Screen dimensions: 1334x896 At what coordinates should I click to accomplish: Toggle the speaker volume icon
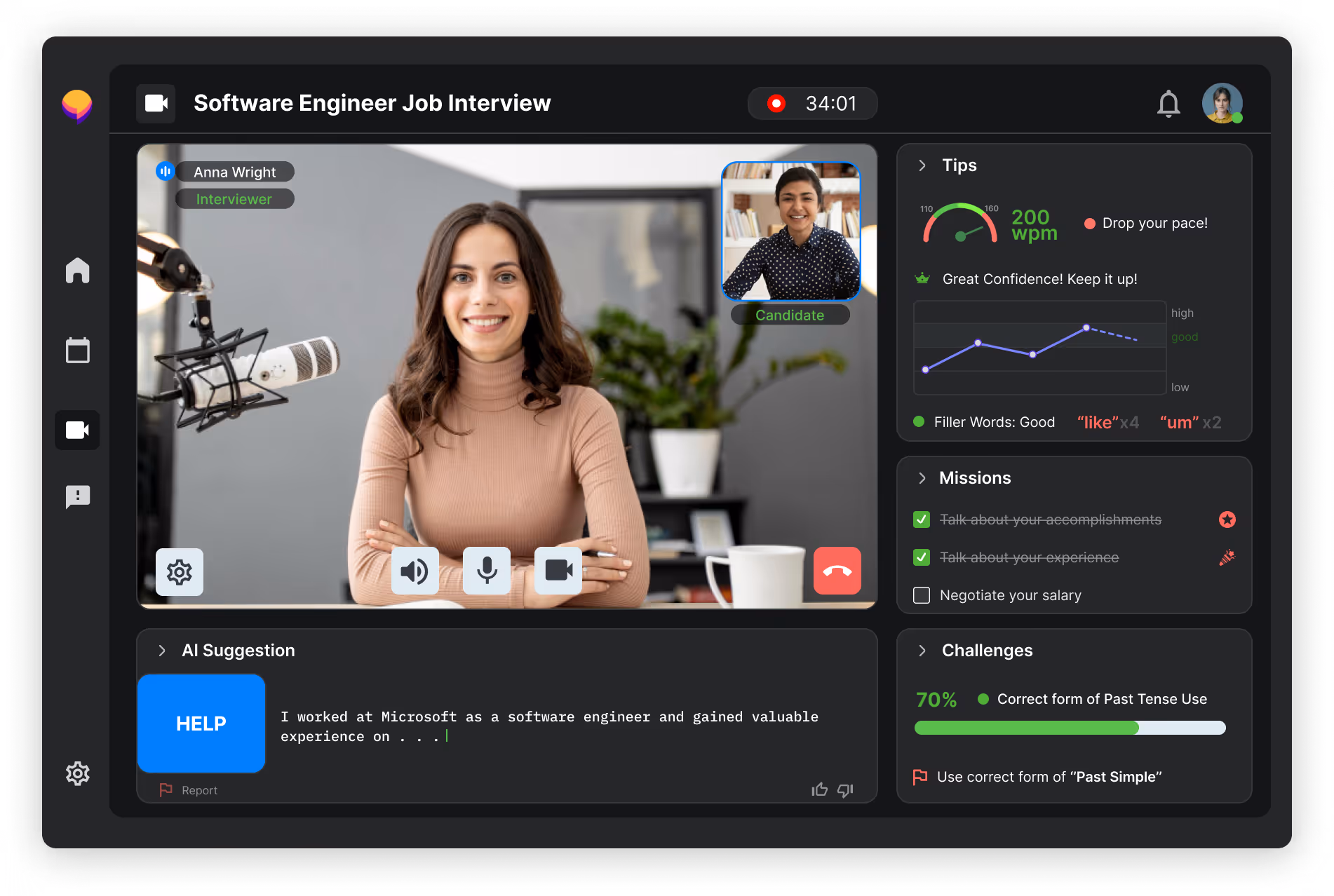415,571
